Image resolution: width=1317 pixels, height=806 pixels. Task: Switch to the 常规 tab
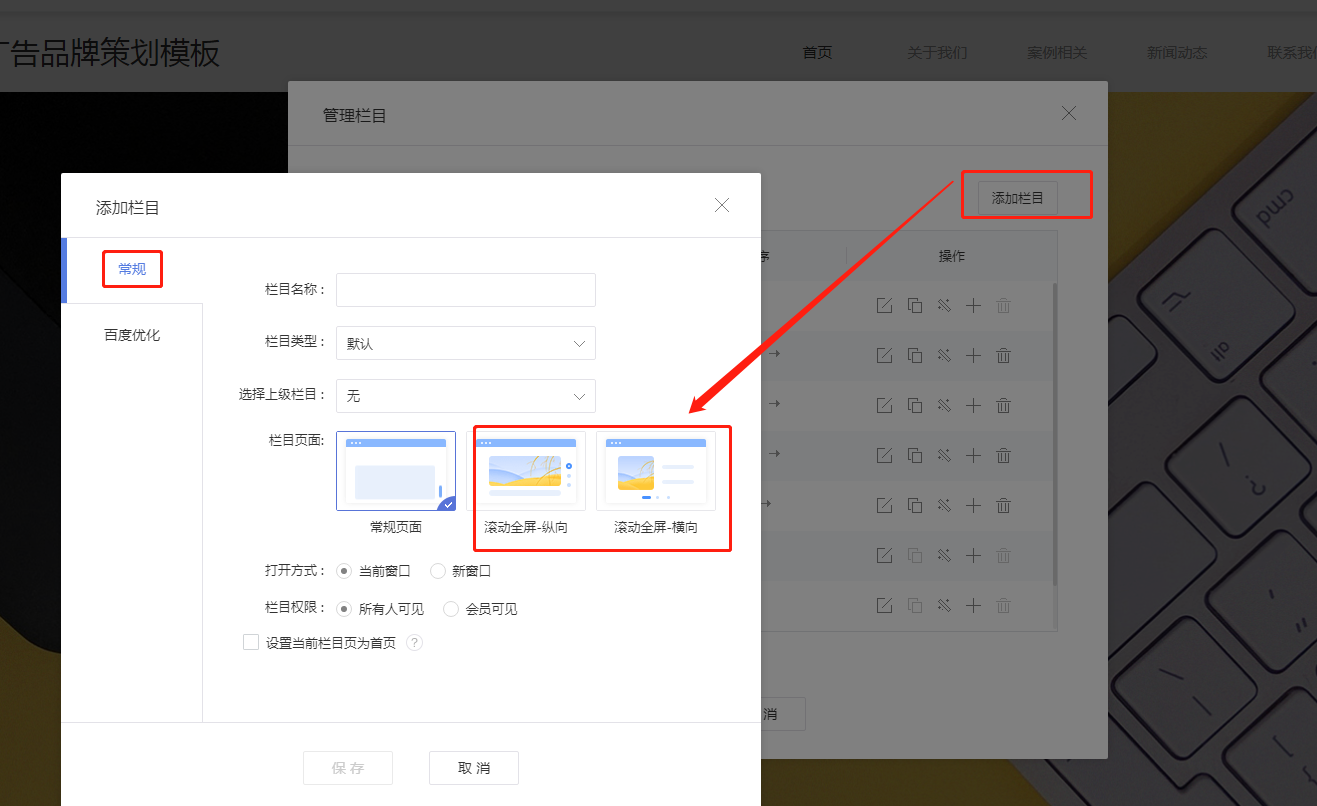[x=132, y=269]
